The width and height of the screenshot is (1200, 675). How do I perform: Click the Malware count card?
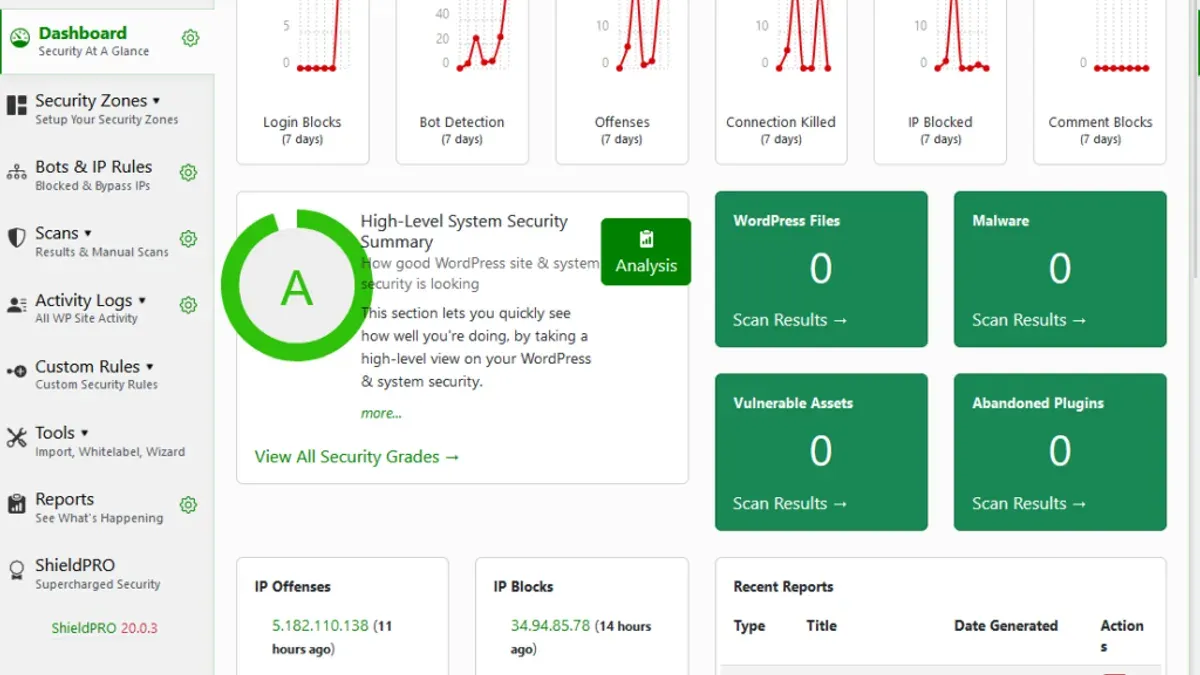click(1060, 269)
